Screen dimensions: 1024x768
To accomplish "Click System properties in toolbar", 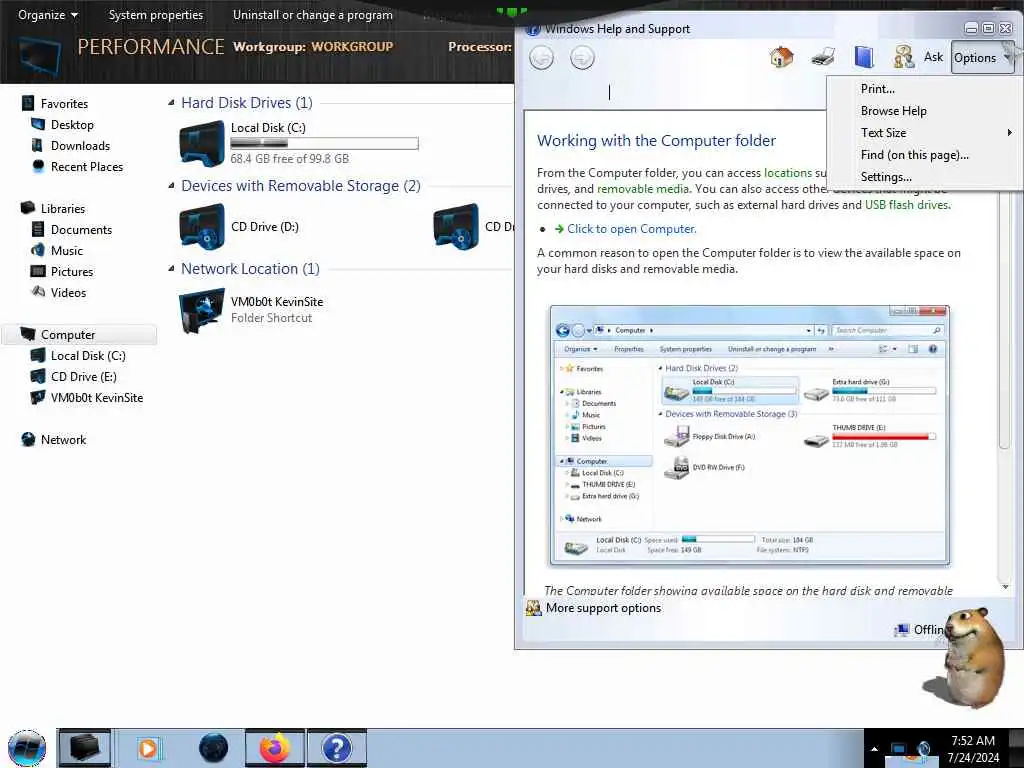I will coord(155,14).
